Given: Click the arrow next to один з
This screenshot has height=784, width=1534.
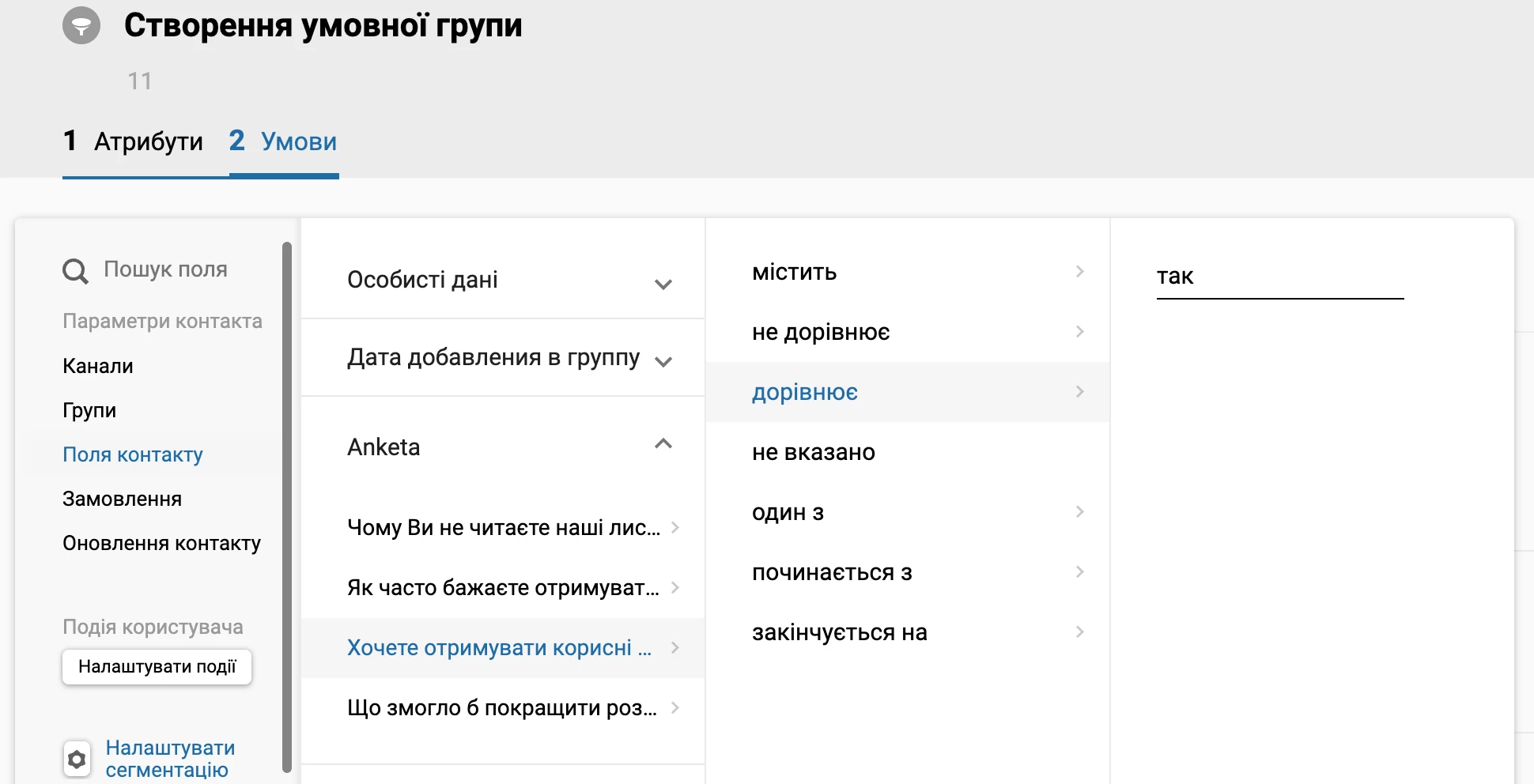Looking at the screenshot, I should pos(1080,511).
